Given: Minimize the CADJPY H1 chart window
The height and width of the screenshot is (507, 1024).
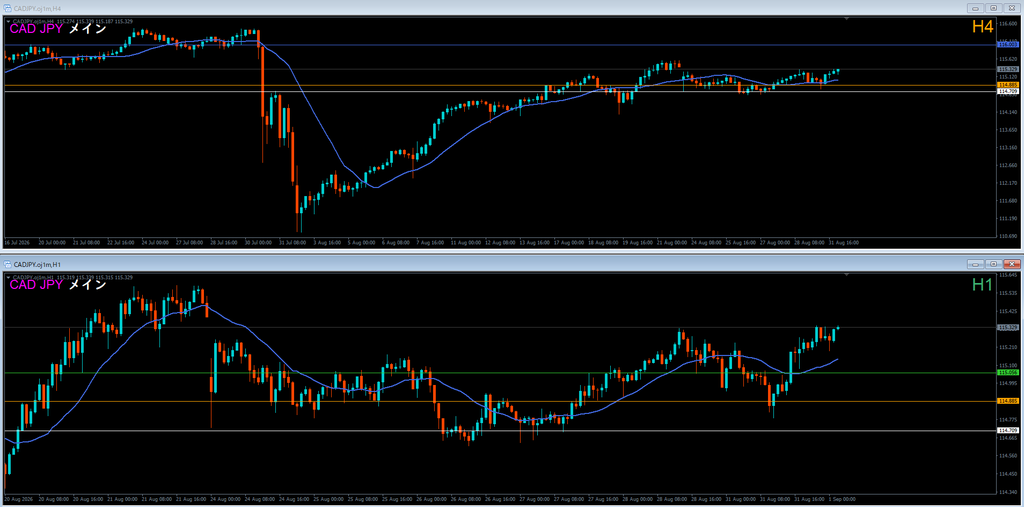Looking at the screenshot, I should pyautogui.click(x=977, y=264).
